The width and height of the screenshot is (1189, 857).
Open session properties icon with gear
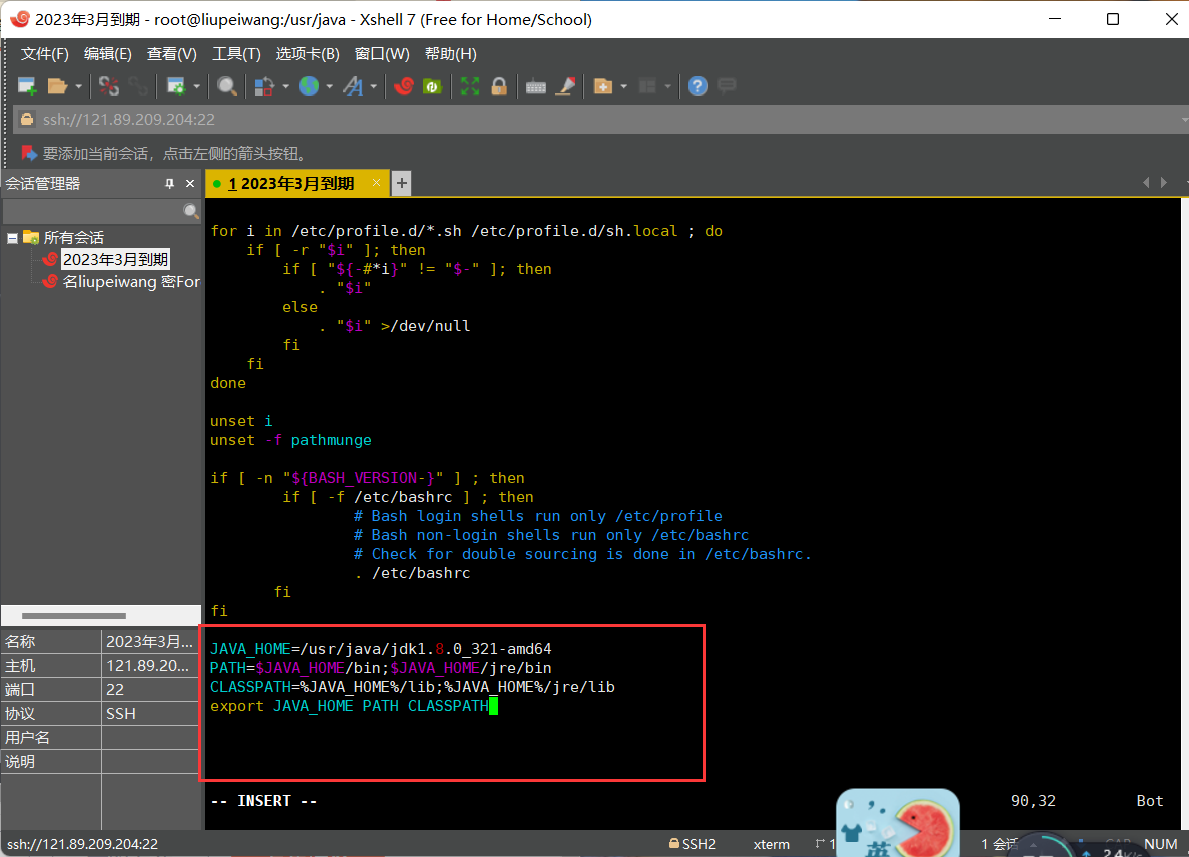[176, 86]
